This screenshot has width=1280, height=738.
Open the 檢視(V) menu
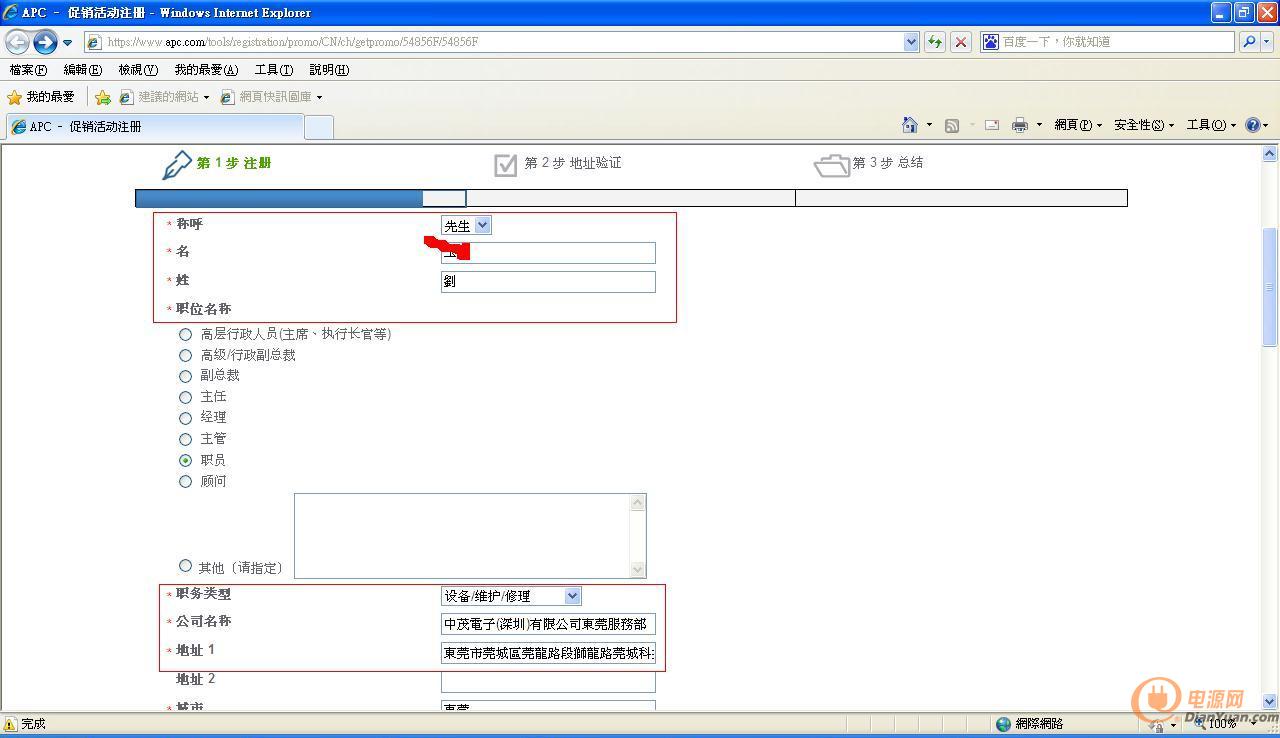tap(138, 70)
